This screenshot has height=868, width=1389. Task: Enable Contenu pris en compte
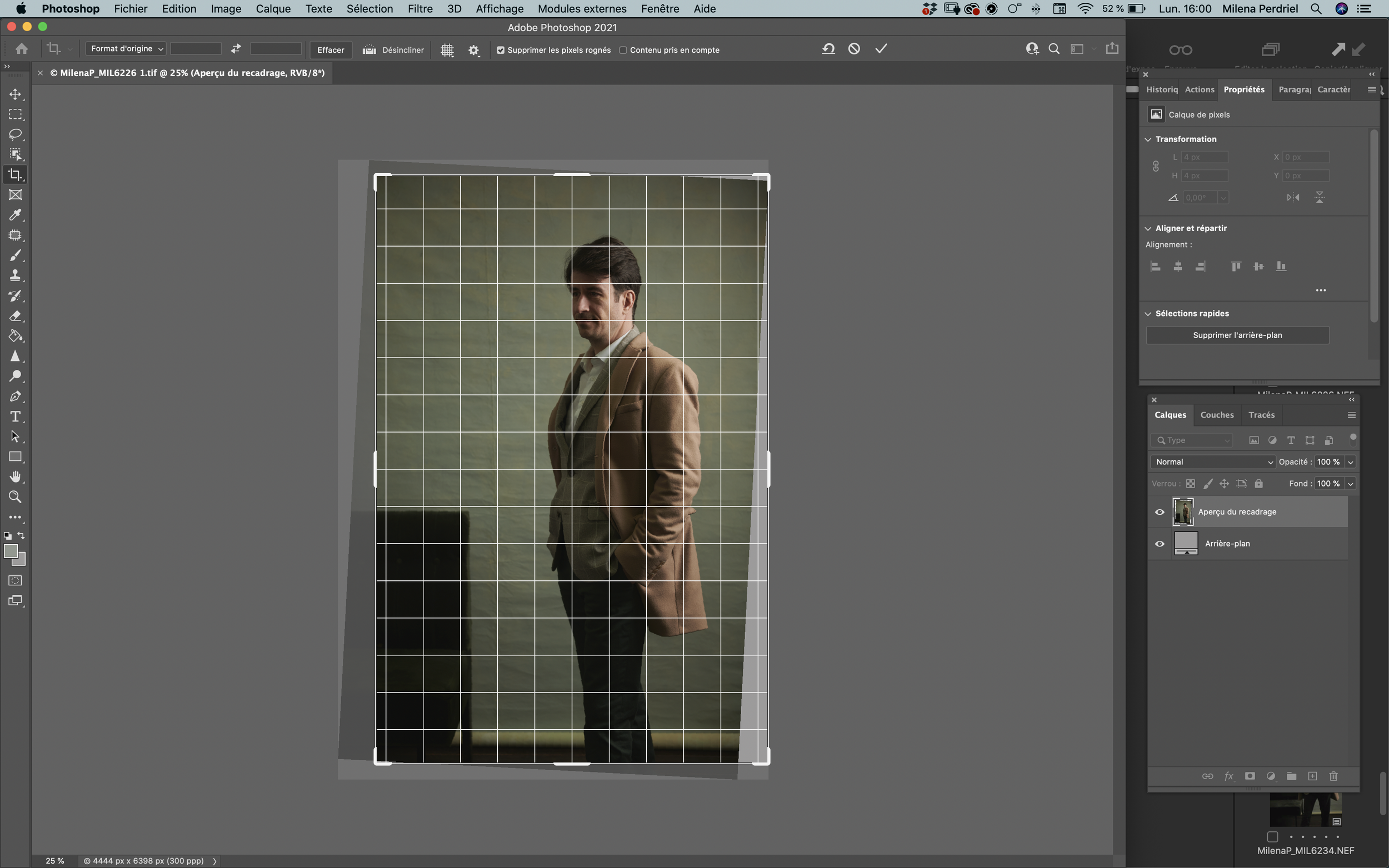[x=623, y=50]
